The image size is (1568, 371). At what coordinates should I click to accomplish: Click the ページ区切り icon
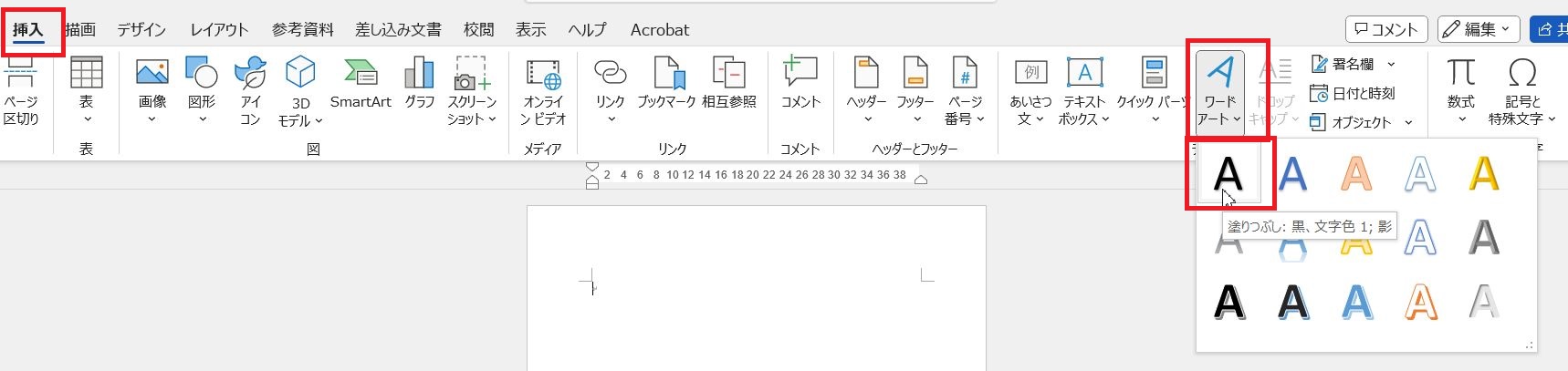tap(20, 72)
